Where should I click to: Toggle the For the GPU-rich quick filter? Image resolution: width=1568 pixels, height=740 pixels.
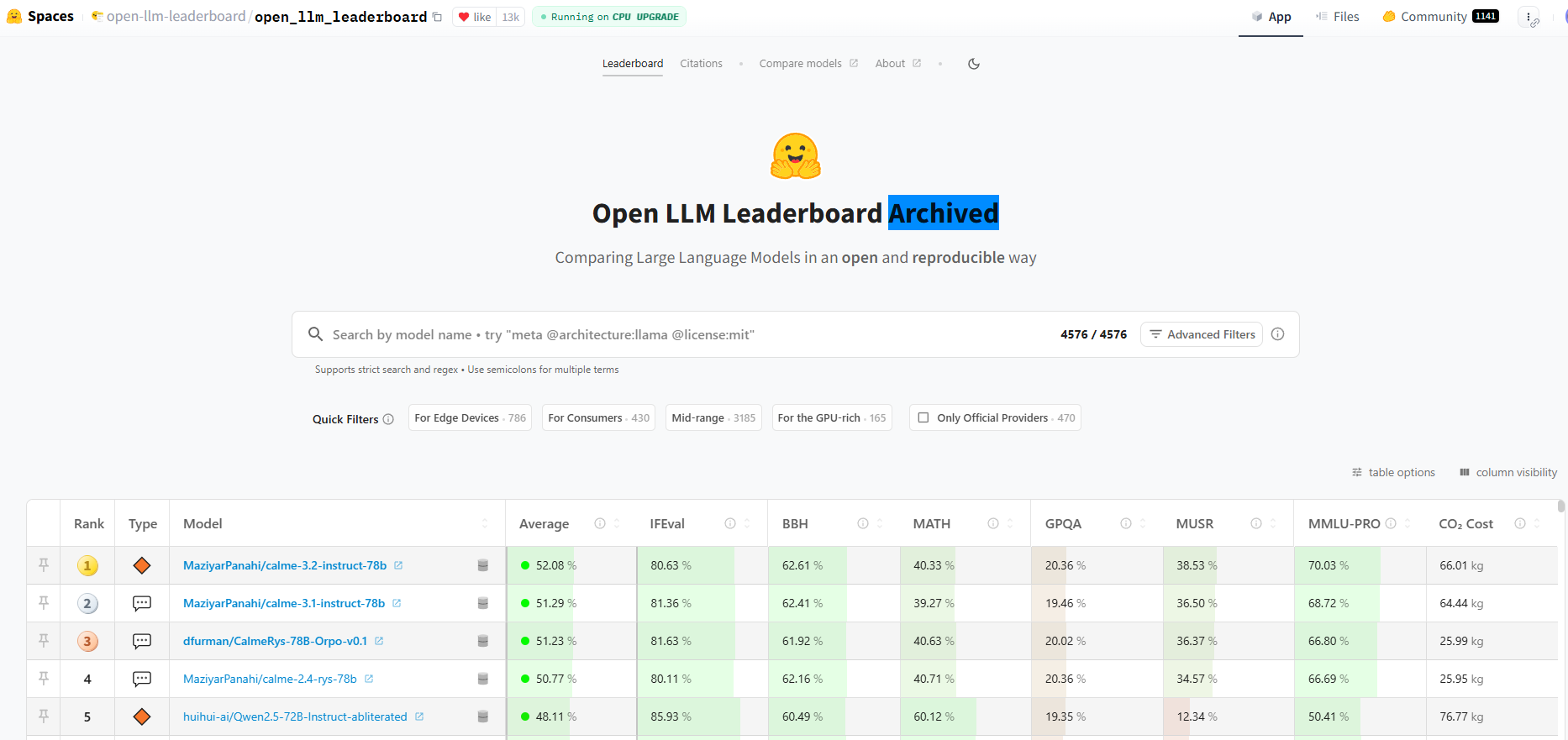(832, 417)
